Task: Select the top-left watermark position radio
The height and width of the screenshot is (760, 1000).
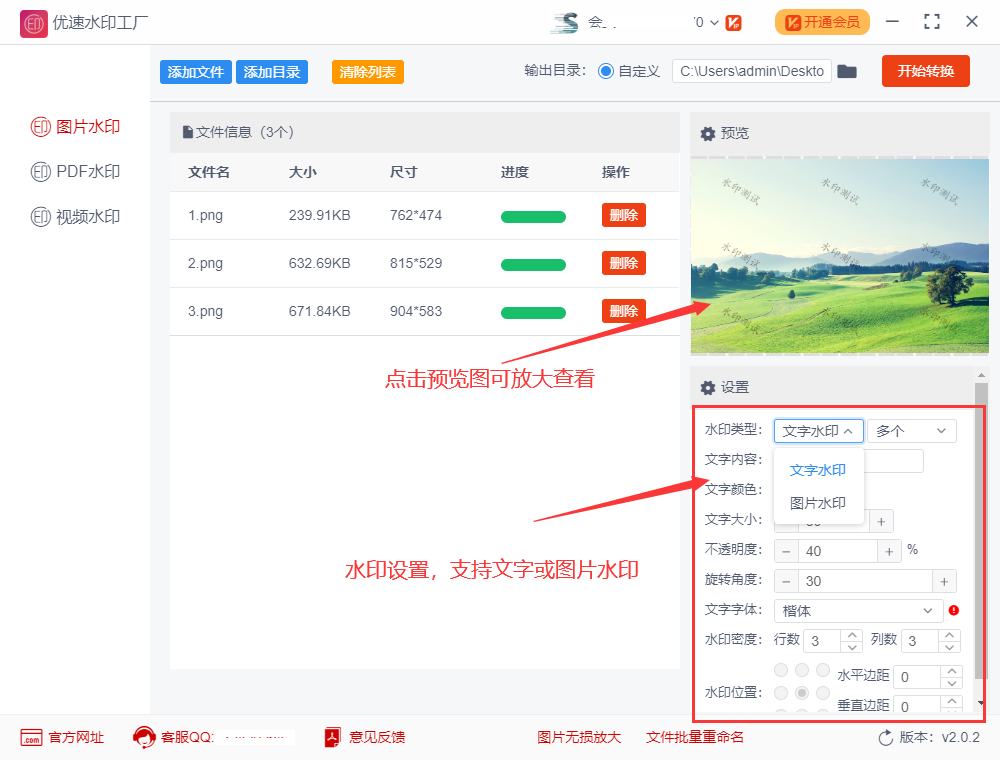Action: (780, 670)
